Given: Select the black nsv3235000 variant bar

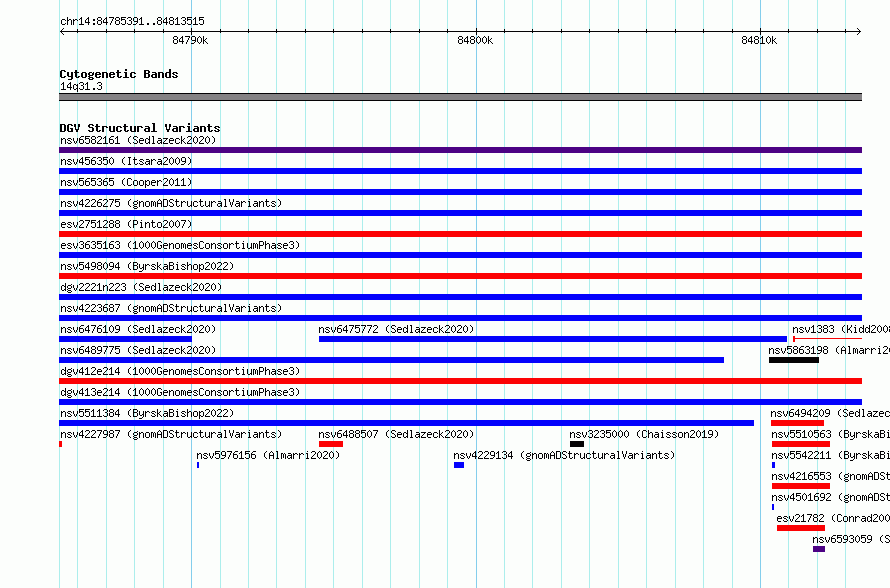Looking at the screenshot, I should 577,444.
